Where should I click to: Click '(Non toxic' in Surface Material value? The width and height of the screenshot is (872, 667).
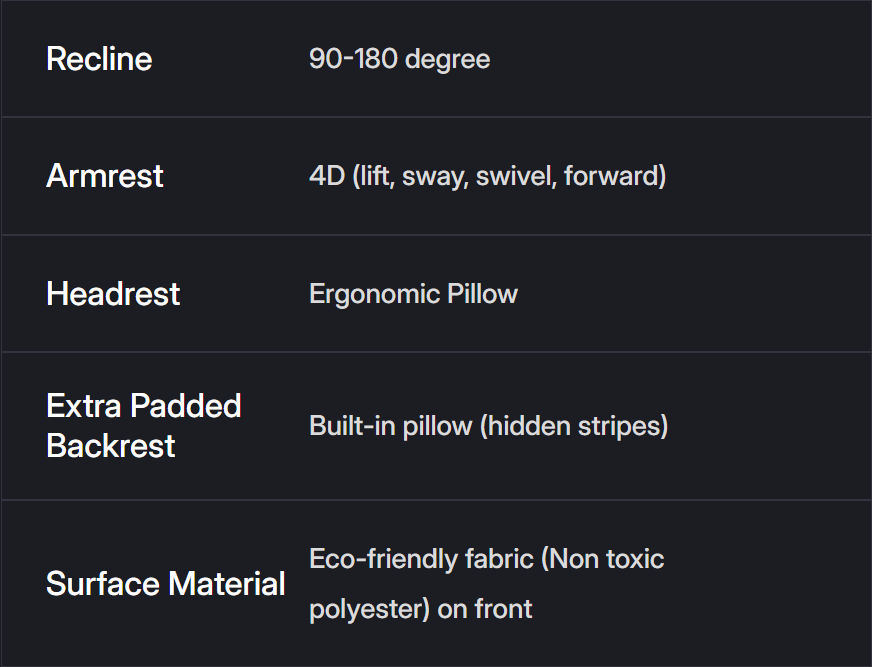point(603,558)
